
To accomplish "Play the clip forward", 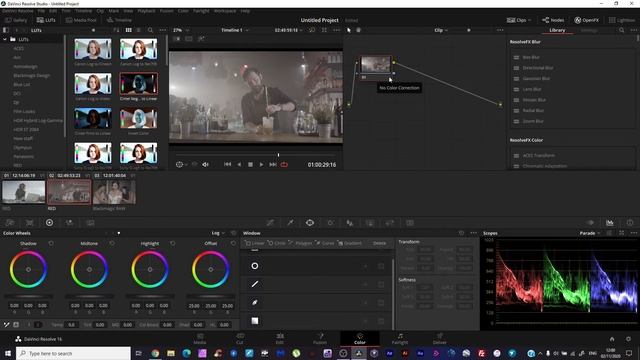I will coord(262,164).
